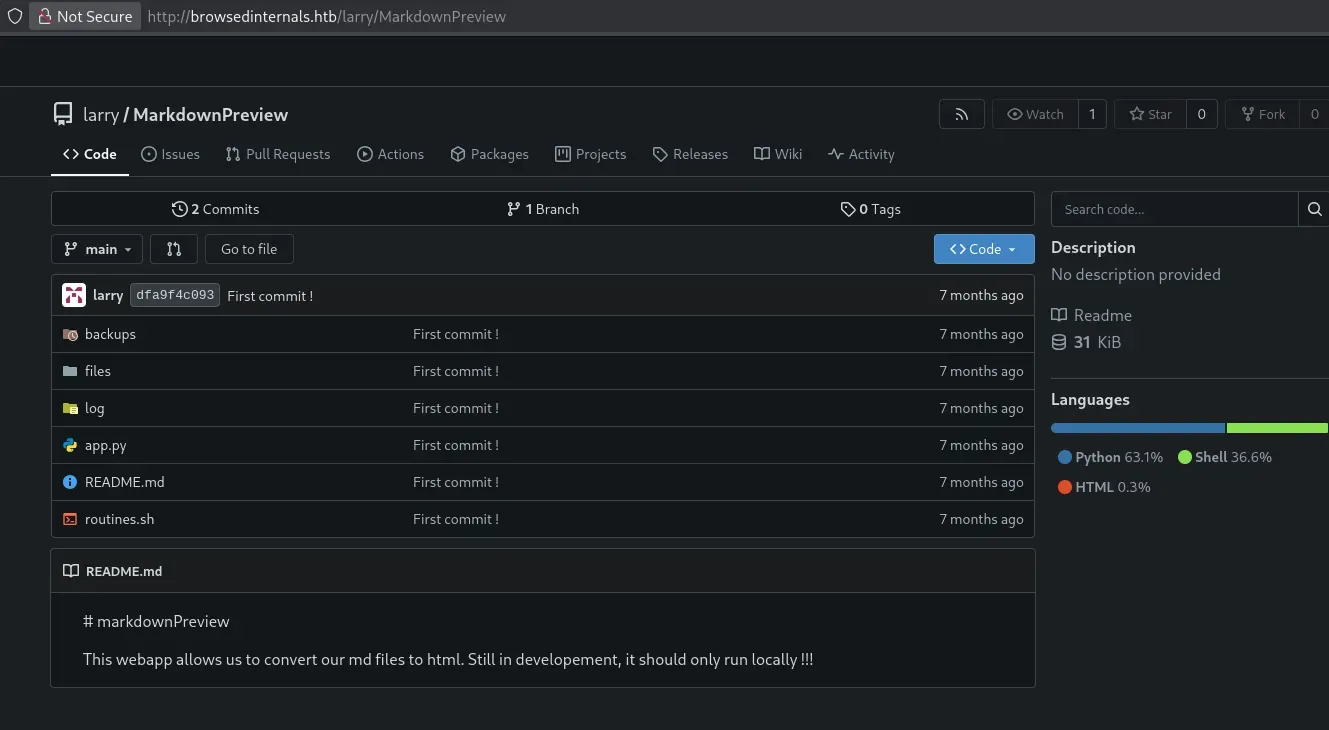Click the RSS feed icon button
Screen dimensions: 1329x730
[x=961, y=114]
